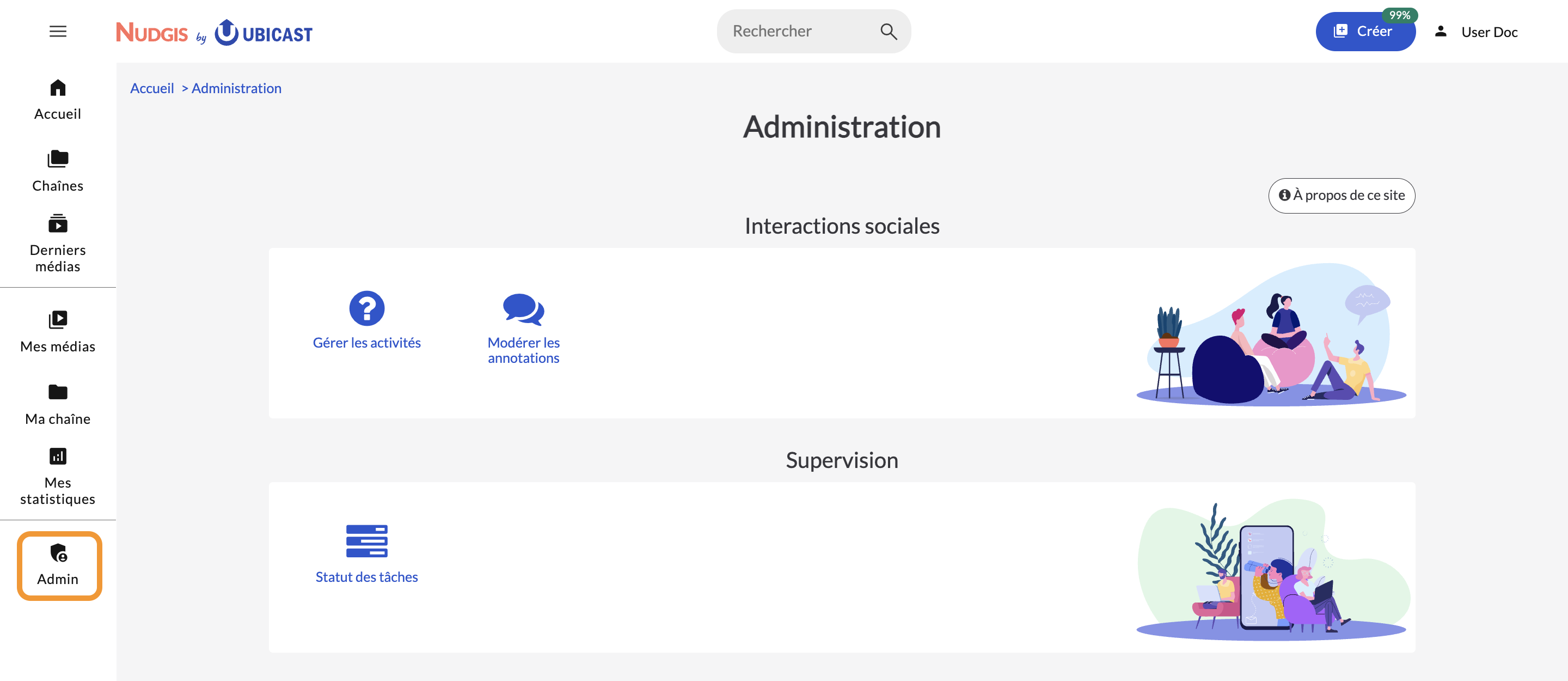This screenshot has height=681, width=1568.
Task: Open Ma chaîne in the sidebar
Action: coord(58,404)
